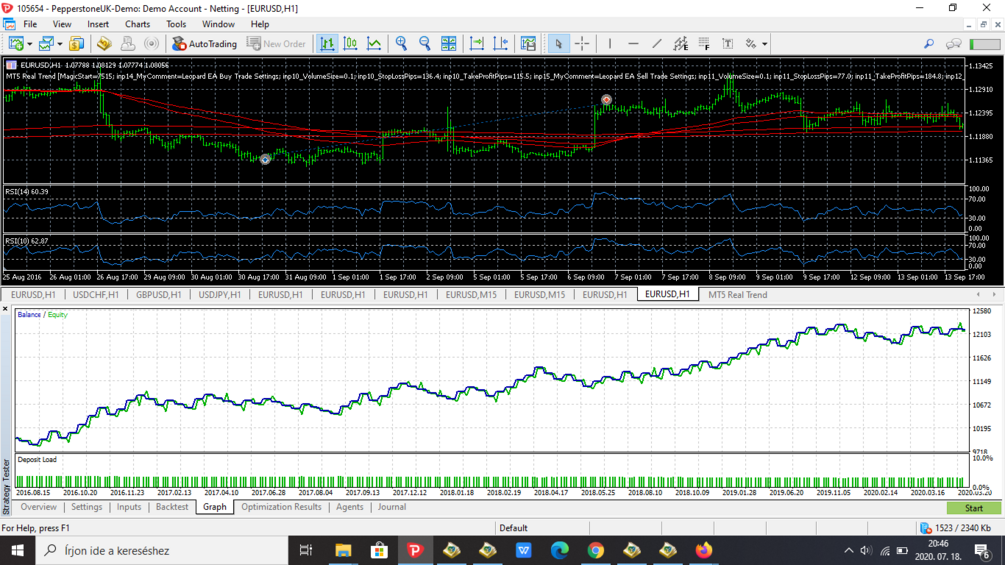Click the sell trade marker on chart
Image resolution: width=1005 pixels, height=565 pixels.
tap(606, 100)
